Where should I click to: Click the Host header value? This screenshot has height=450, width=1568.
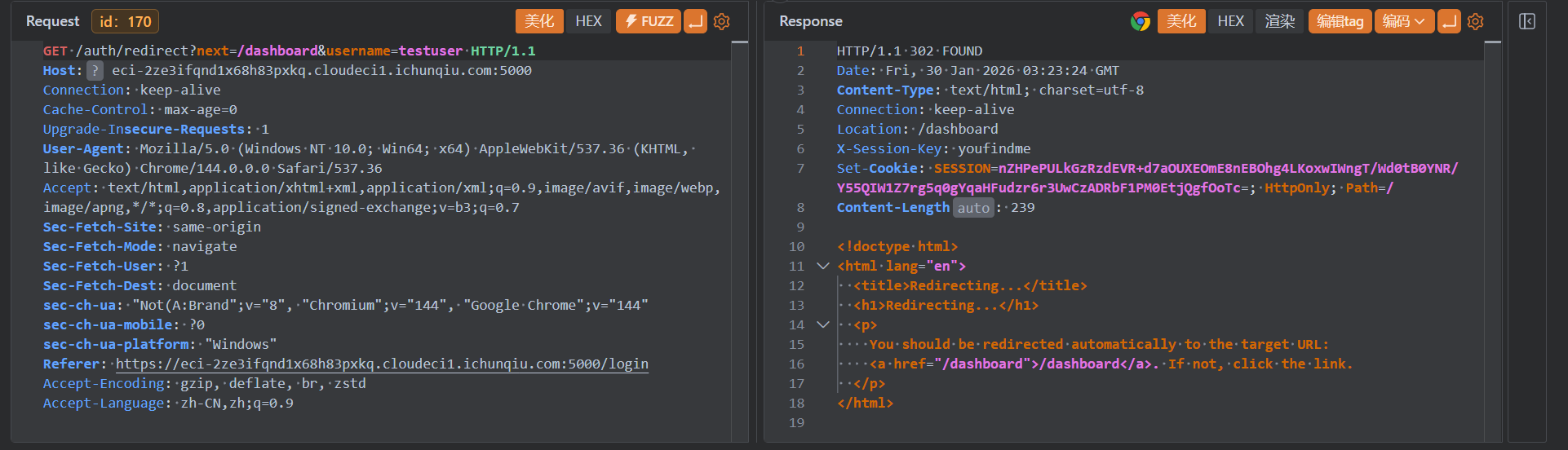(321, 70)
